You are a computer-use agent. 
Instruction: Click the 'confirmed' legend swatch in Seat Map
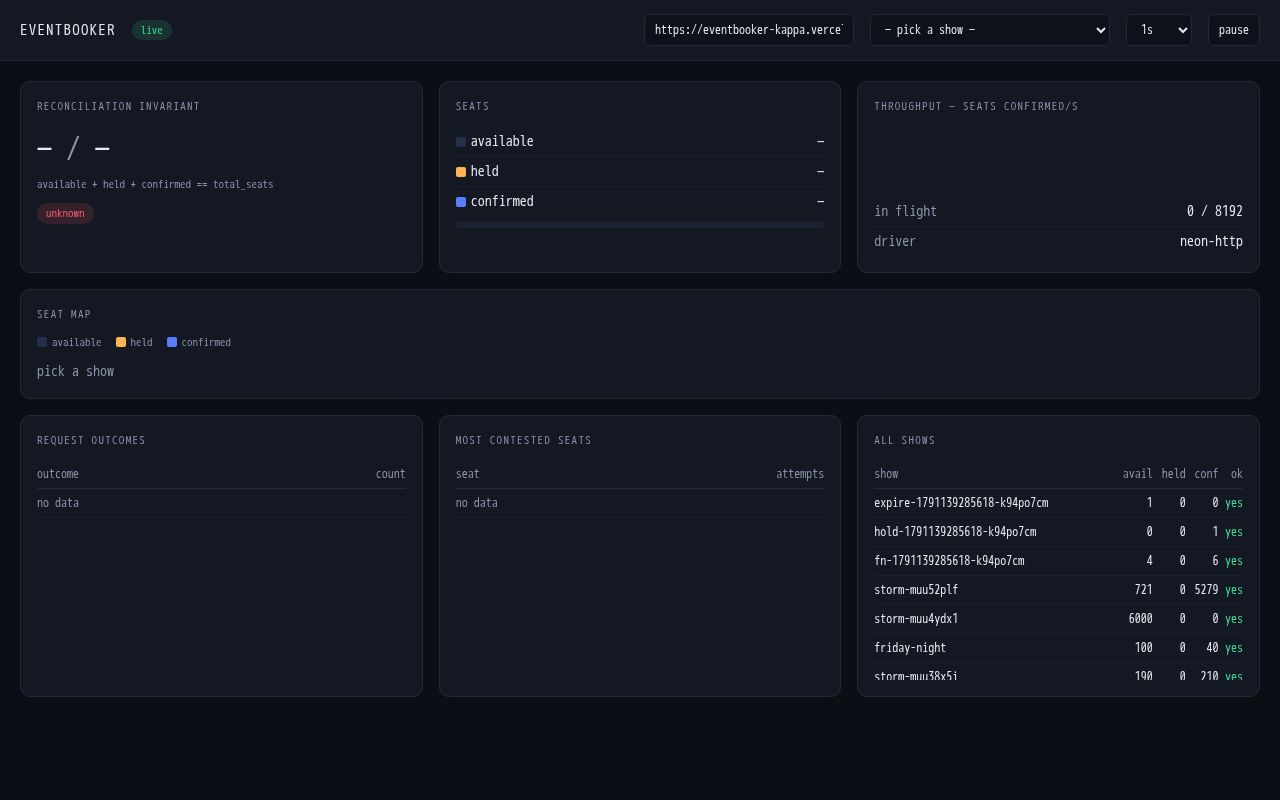(x=172, y=342)
